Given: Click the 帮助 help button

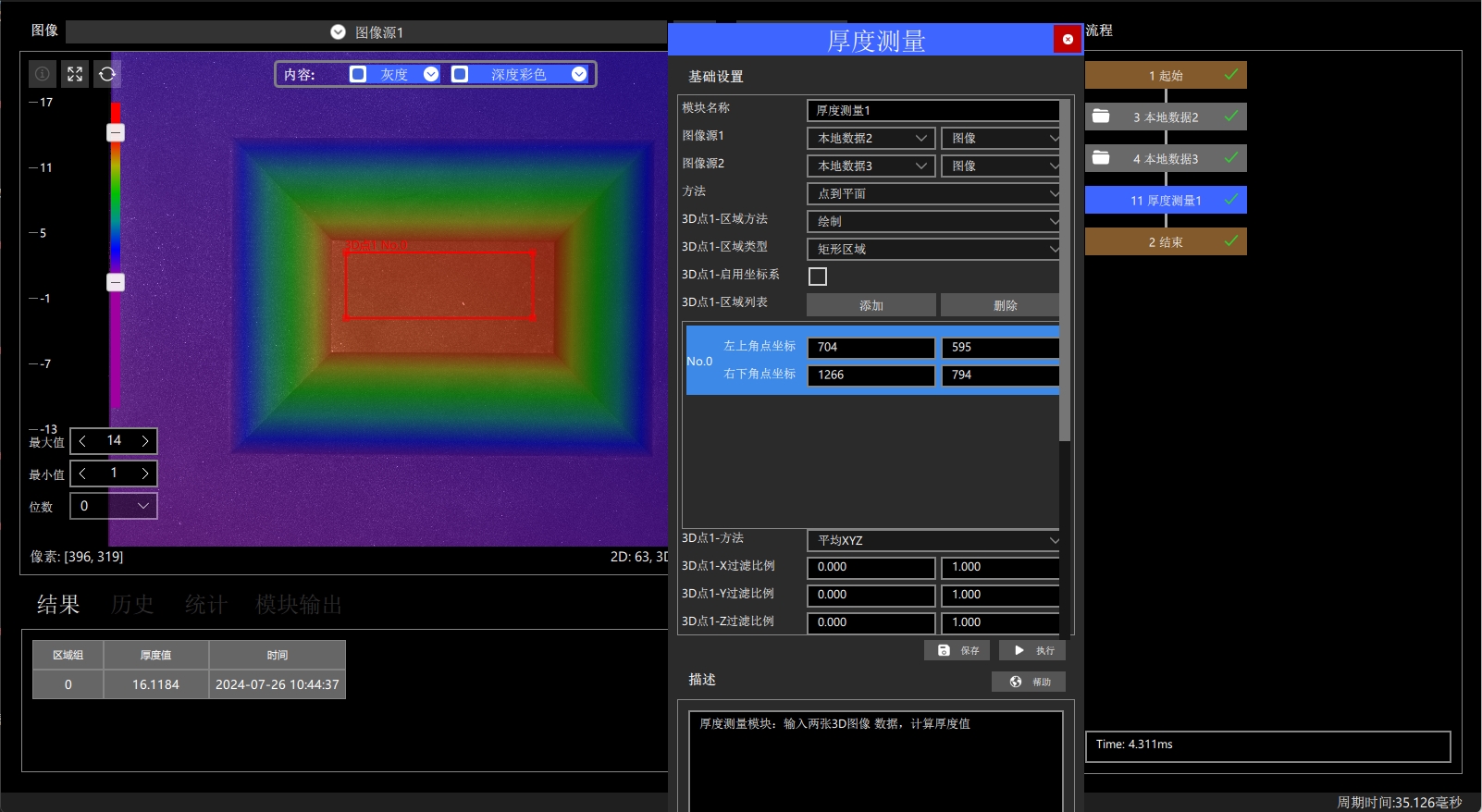Looking at the screenshot, I should coord(1029,682).
